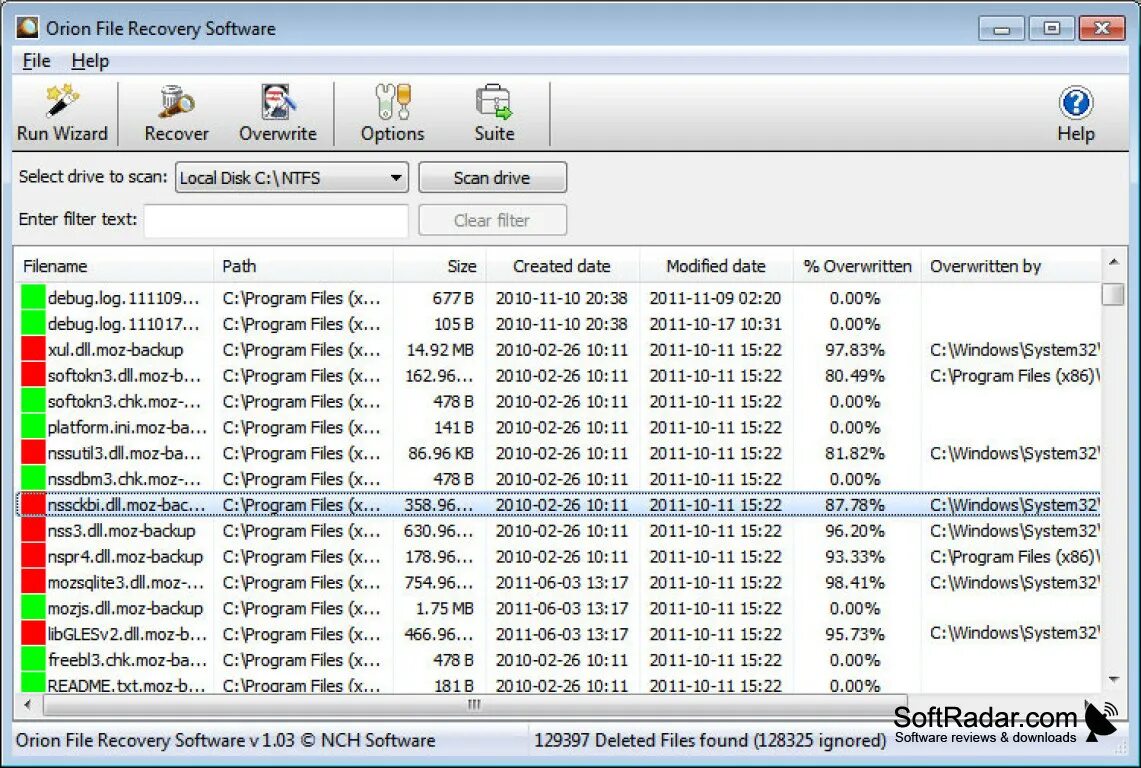Focus the Enter filter text field
This screenshot has width=1141, height=768.
(x=276, y=220)
